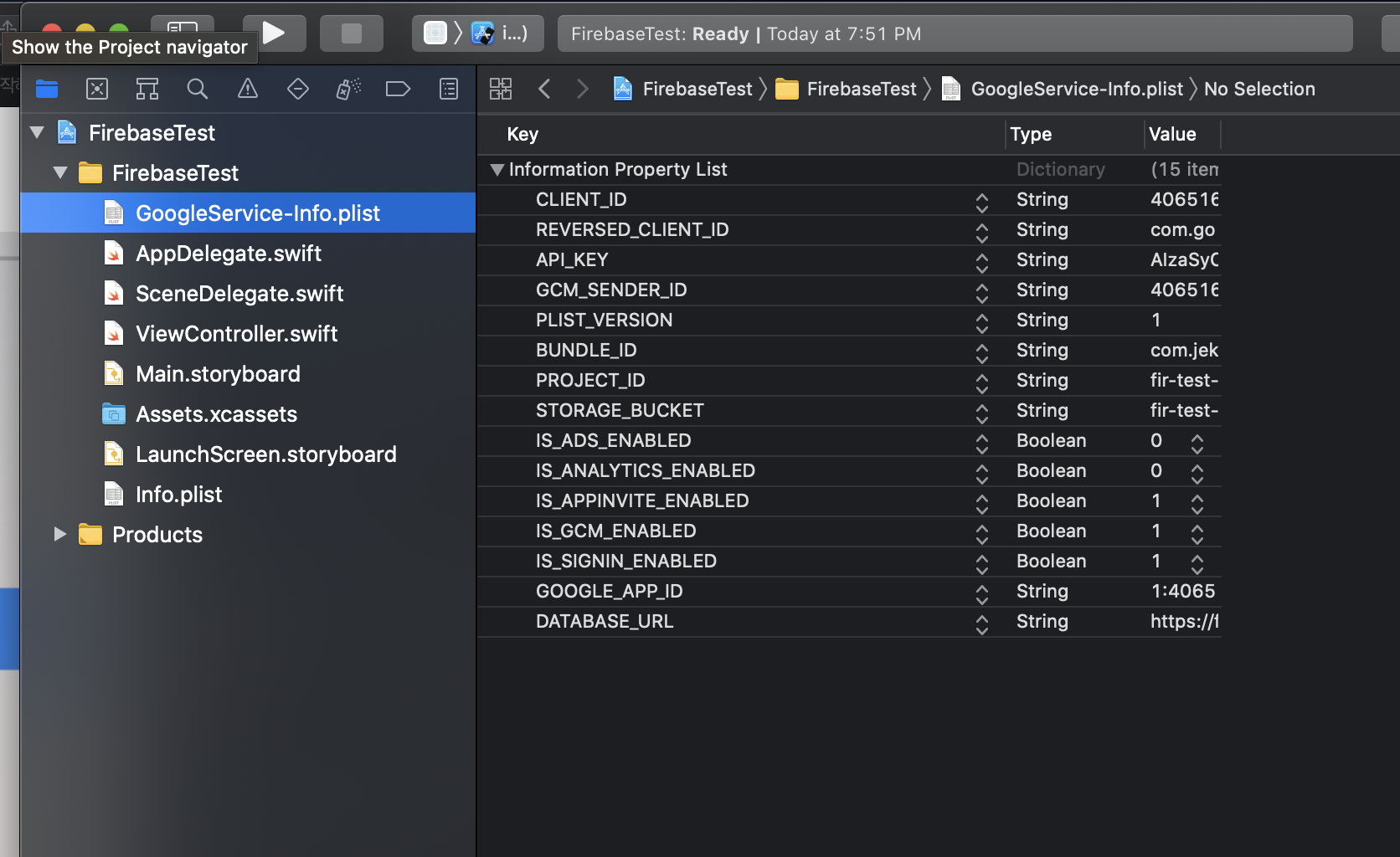Go back in editor history
Viewport: 1400px width, 857px height.
pyautogui.click(x=544, y=89)
